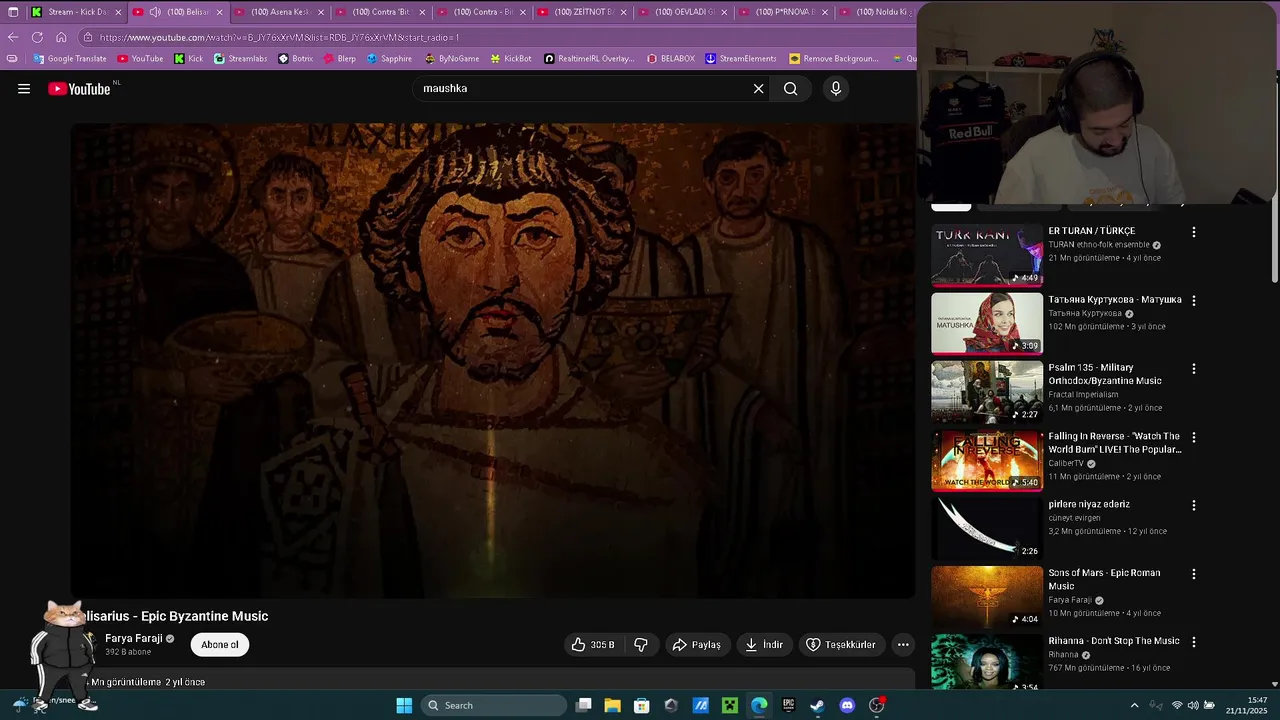
Task: Open options menu for Татьяна Куртукова - Матушка
Action: [x=1193, y=300]
